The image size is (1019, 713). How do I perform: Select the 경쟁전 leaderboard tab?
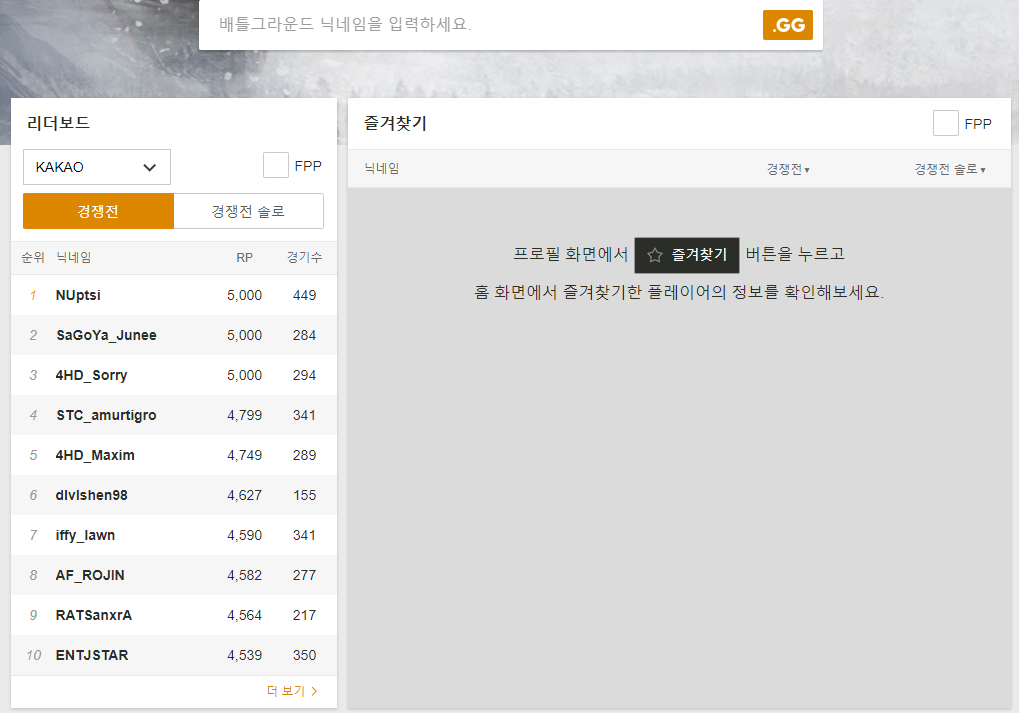[x=98, y=211]
